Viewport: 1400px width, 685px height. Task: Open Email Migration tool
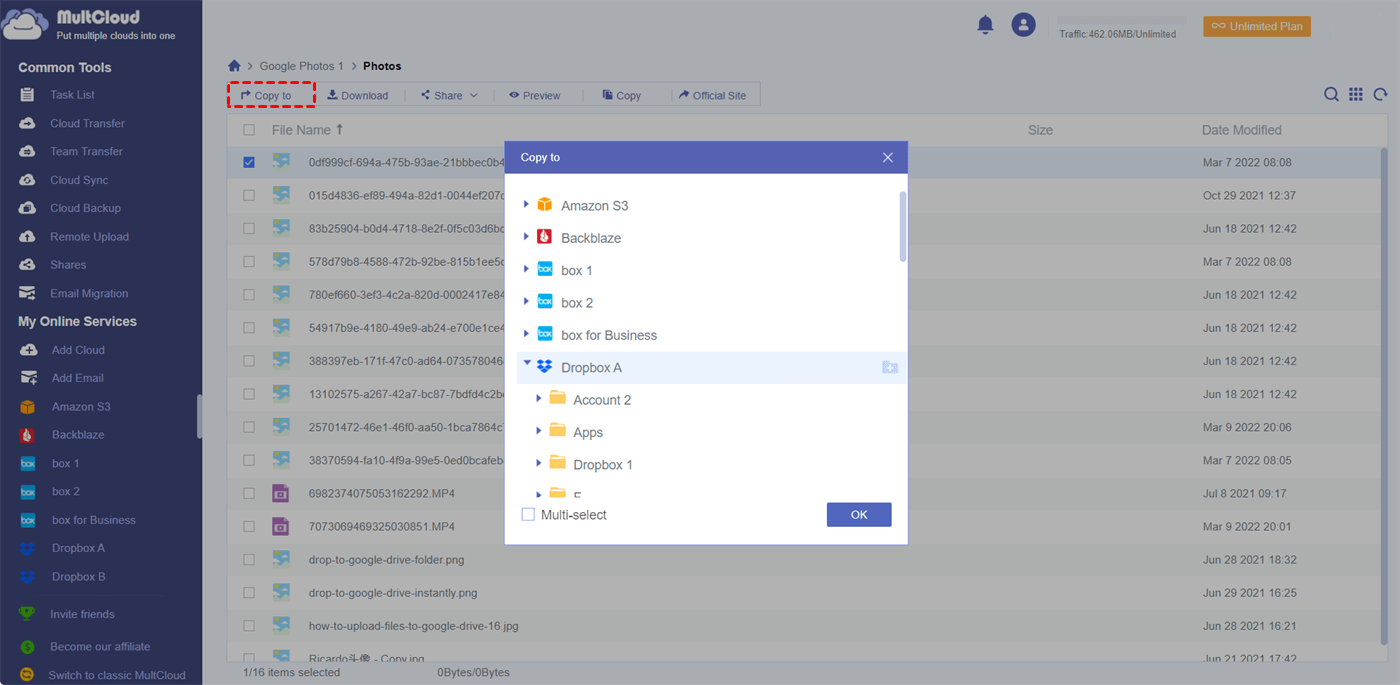click(89, 293)
